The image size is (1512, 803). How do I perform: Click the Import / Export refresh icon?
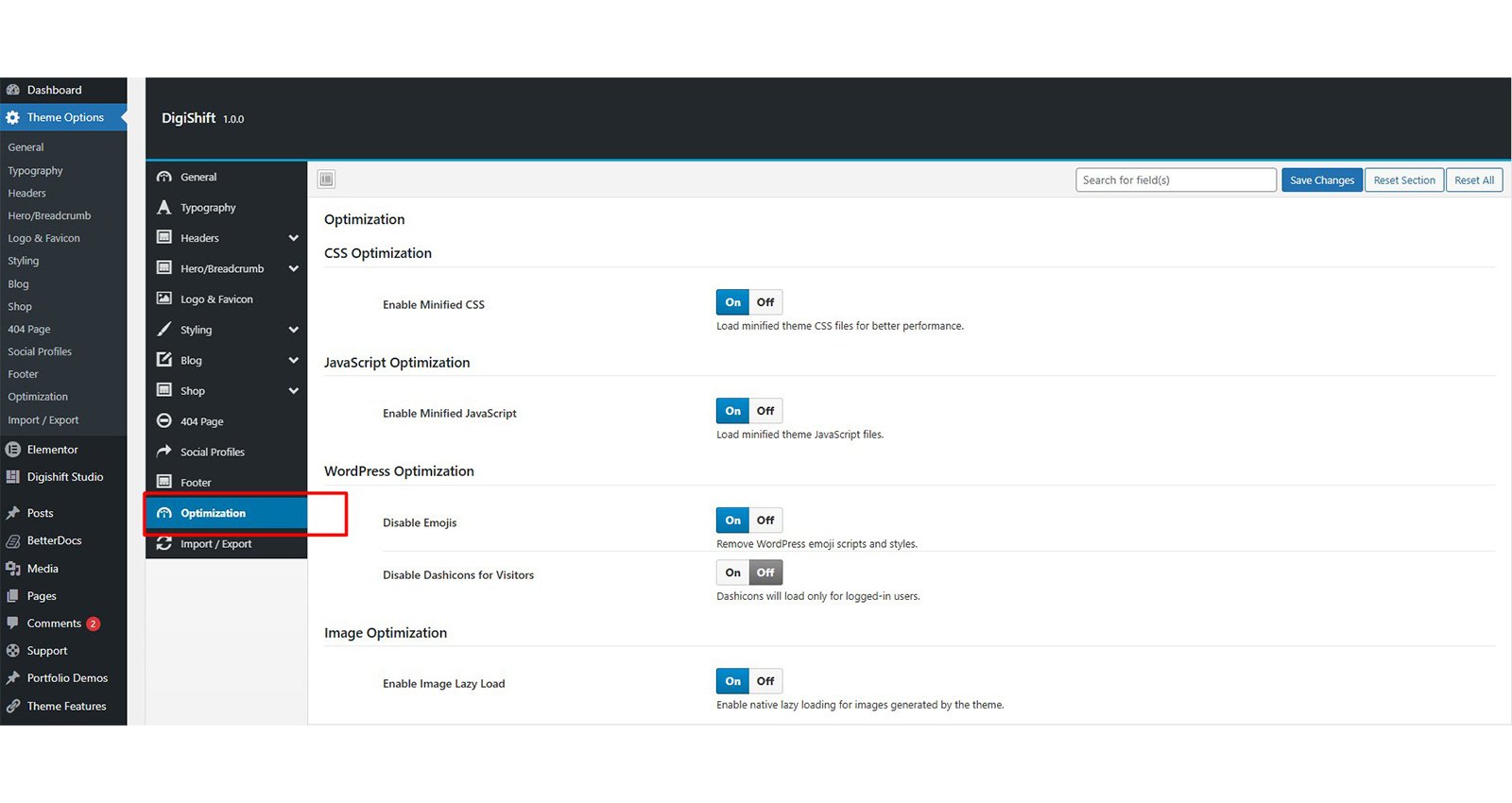164,544
